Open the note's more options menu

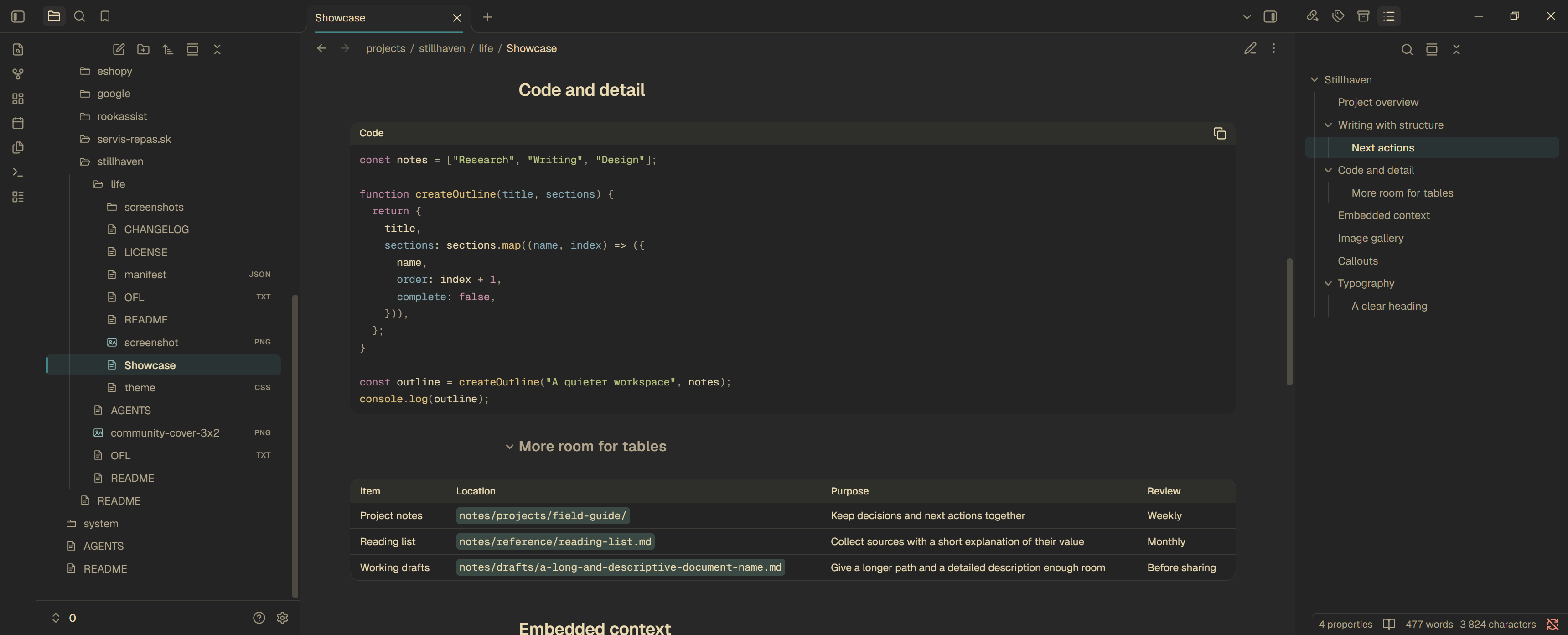tap(1273, 48)
